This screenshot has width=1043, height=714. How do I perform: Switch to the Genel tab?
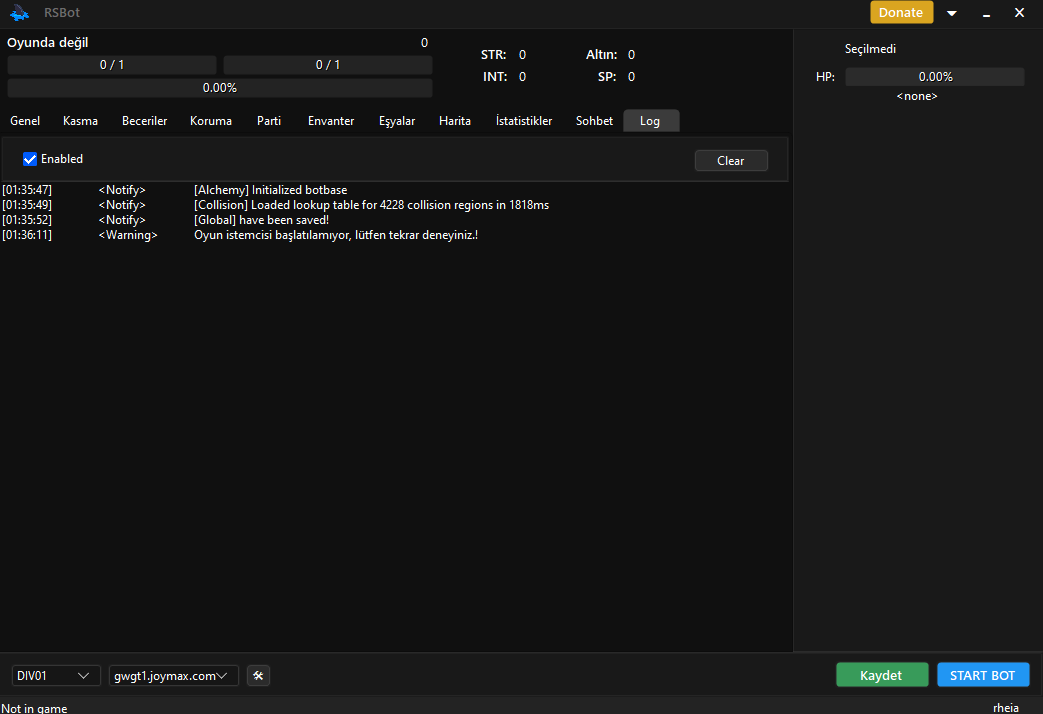tap(24, 120)
